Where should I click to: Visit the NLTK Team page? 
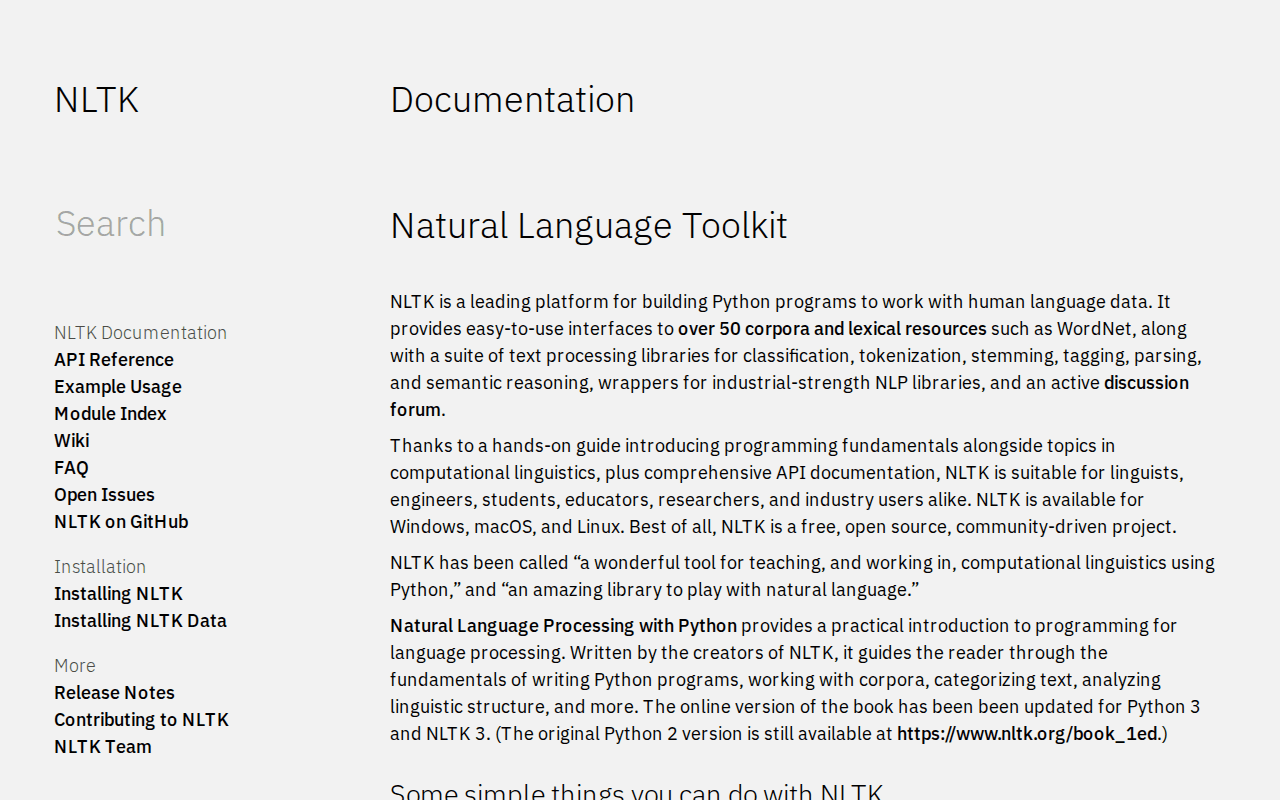tap(103, 747)
